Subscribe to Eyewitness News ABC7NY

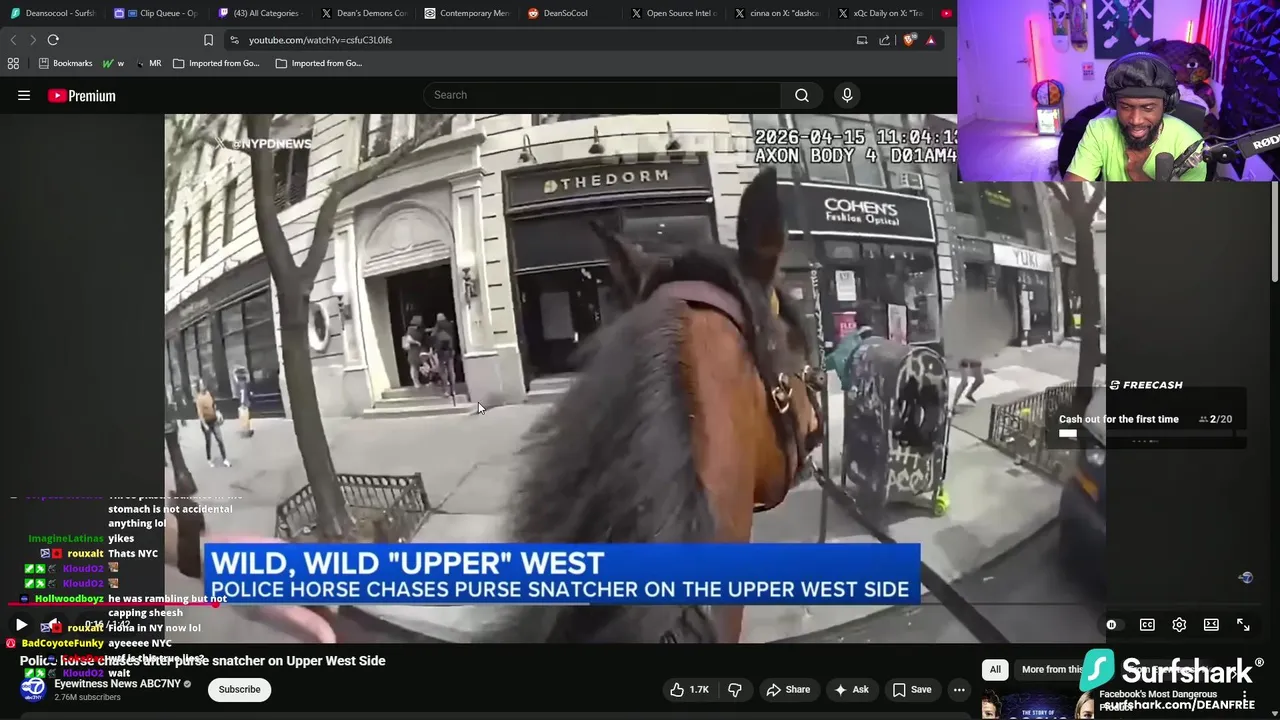239,689
